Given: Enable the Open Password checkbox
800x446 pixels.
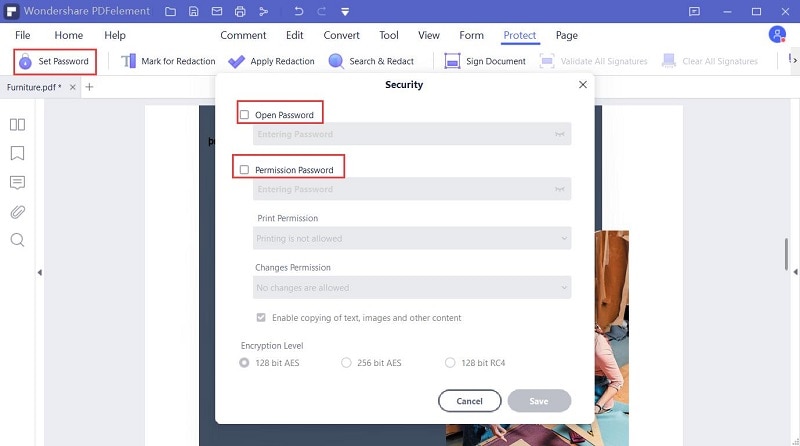Looking at the screenshot, I should 245,115.
